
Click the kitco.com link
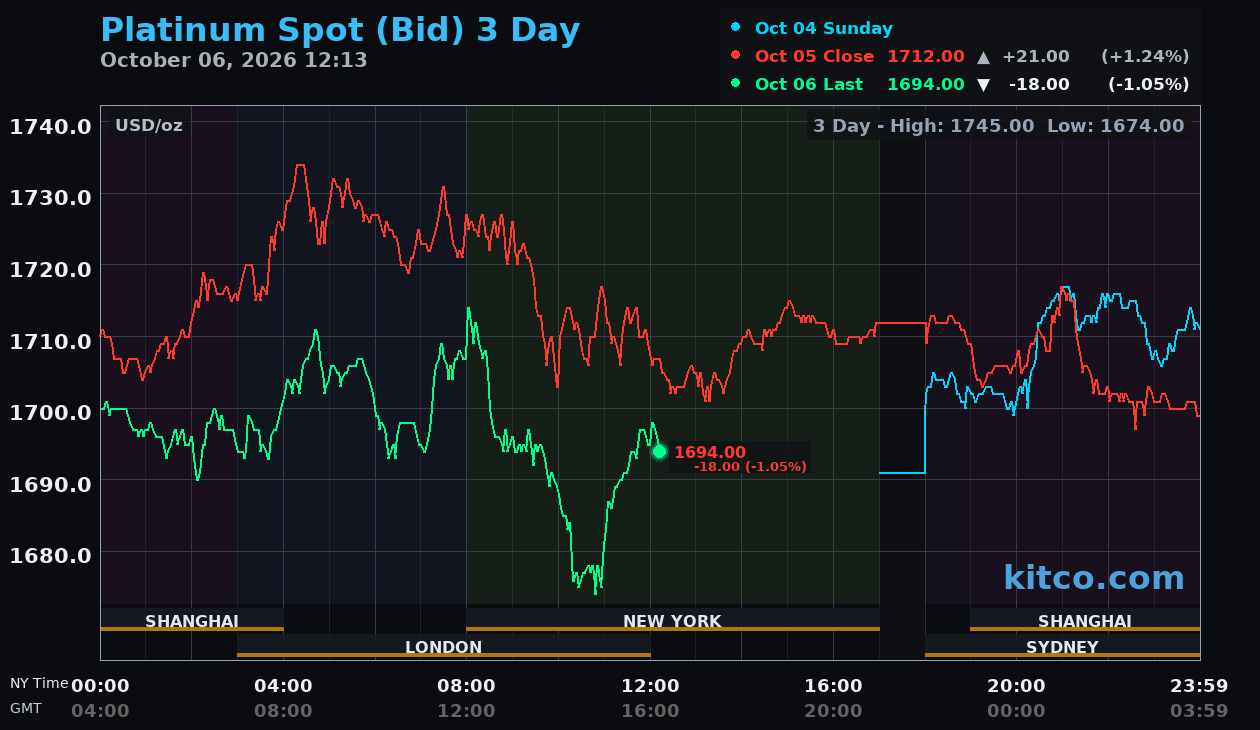pyautogui.click(x=1094, y=577)
